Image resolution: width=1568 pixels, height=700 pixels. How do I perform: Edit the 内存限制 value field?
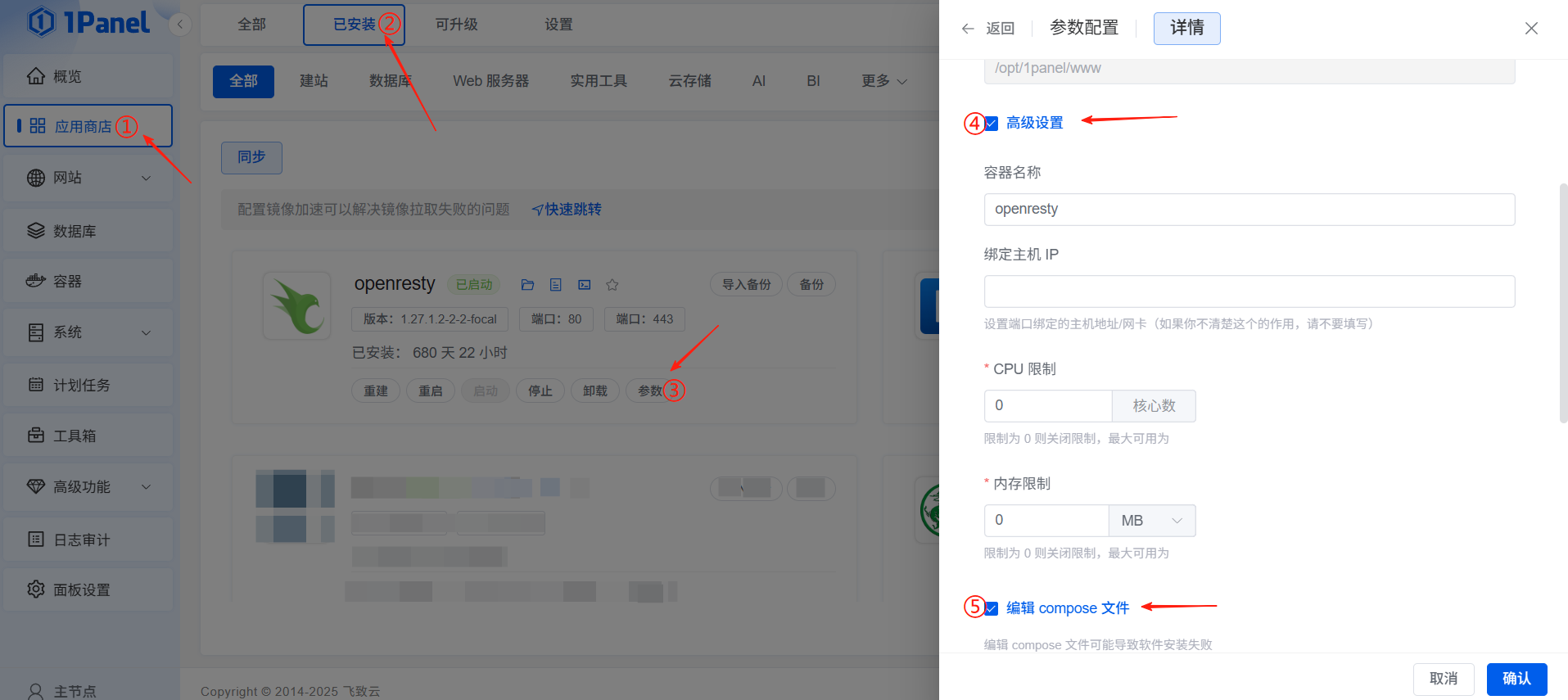pos(1046,521)
